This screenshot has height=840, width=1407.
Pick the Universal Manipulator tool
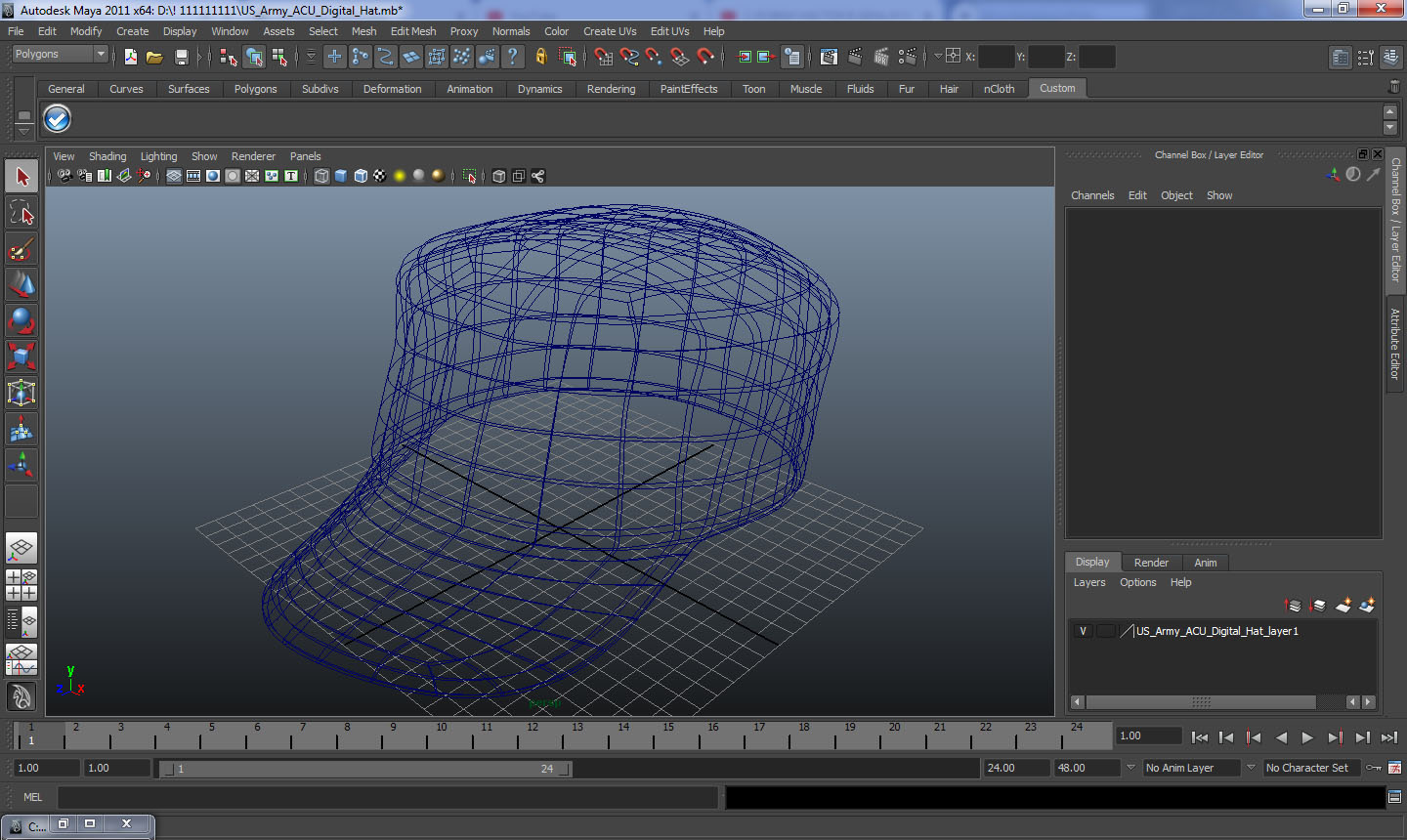coord(21,393)
